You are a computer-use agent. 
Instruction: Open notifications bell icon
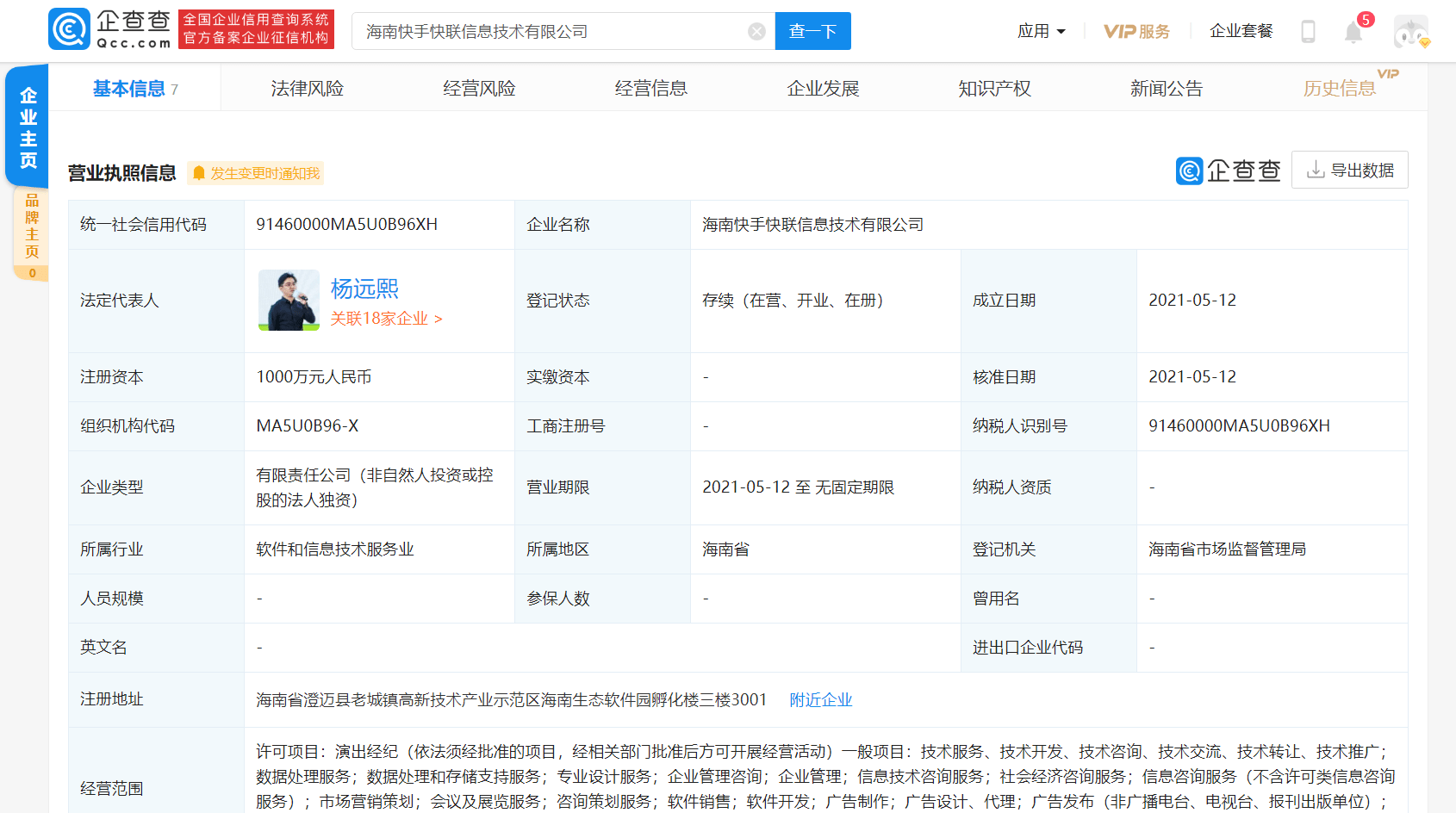[x=1353, y=33]
